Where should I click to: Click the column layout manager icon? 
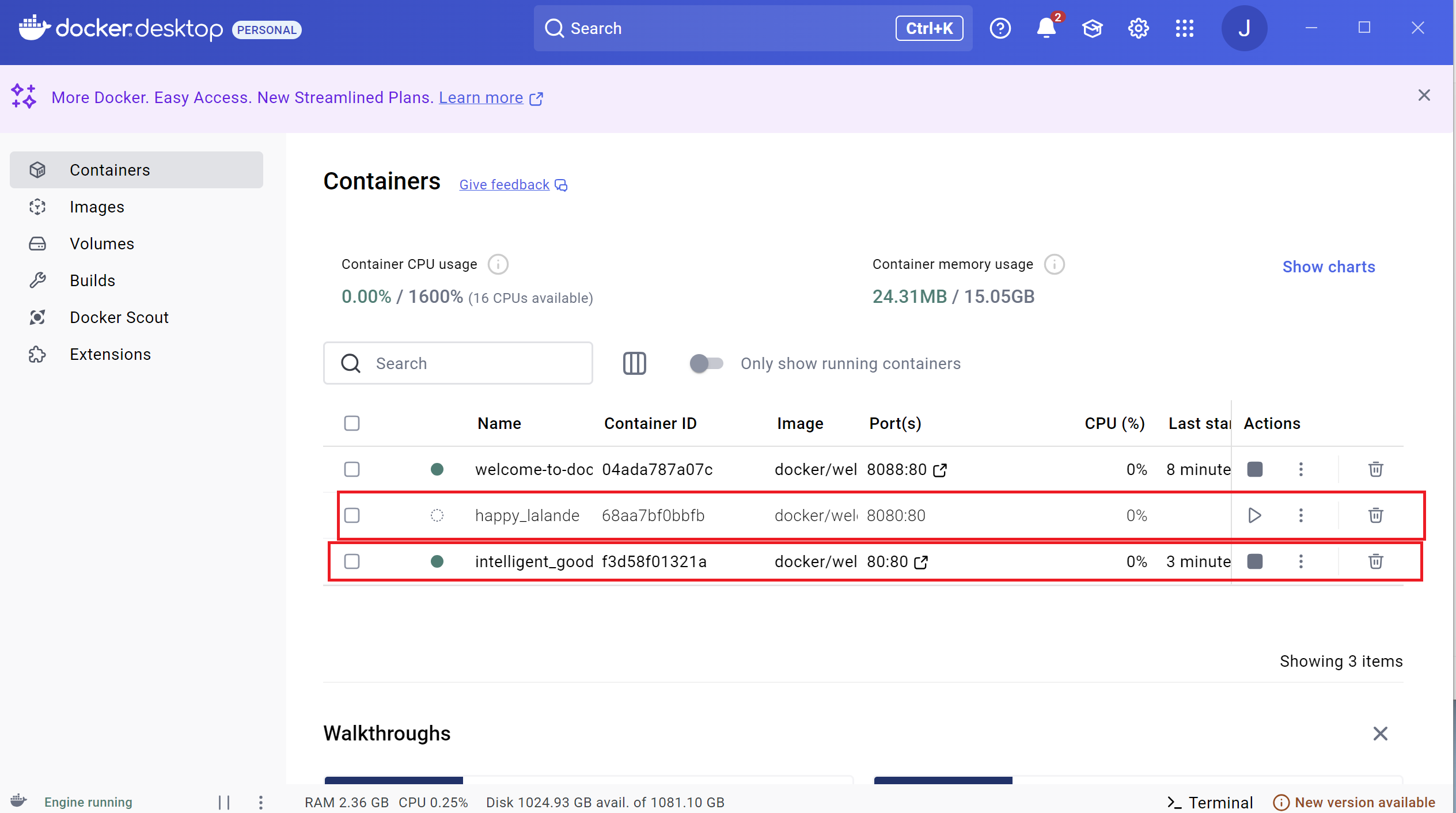634,363
